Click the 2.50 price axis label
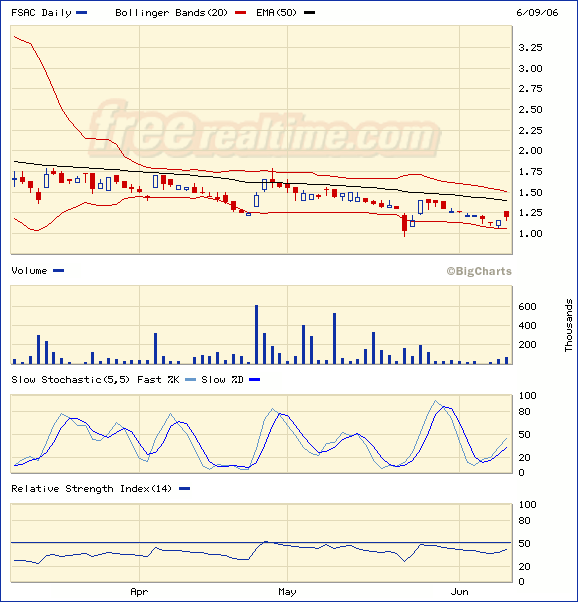This screenshot has width=578, height=602. pos(530,109)
